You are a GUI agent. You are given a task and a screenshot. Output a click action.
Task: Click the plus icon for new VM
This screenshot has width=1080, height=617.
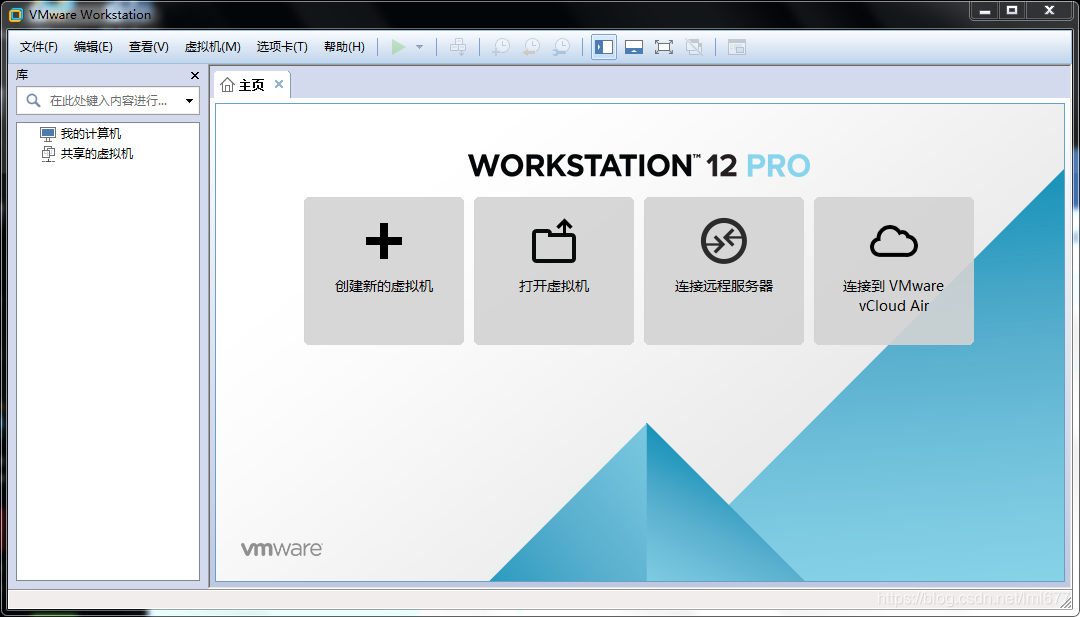[x=384, y=241]
